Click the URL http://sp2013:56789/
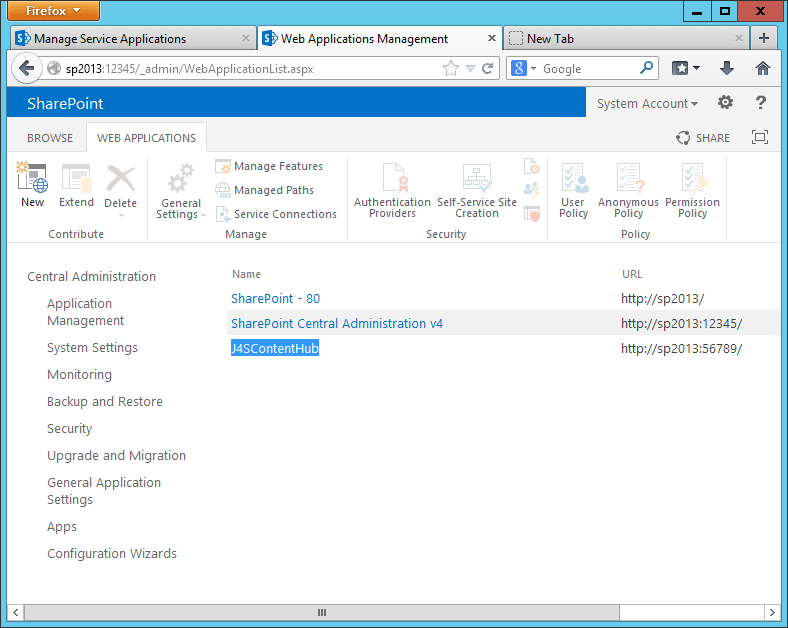Viewport: 788px width, 628px height. pyautogui.click(x=681, y=348)
